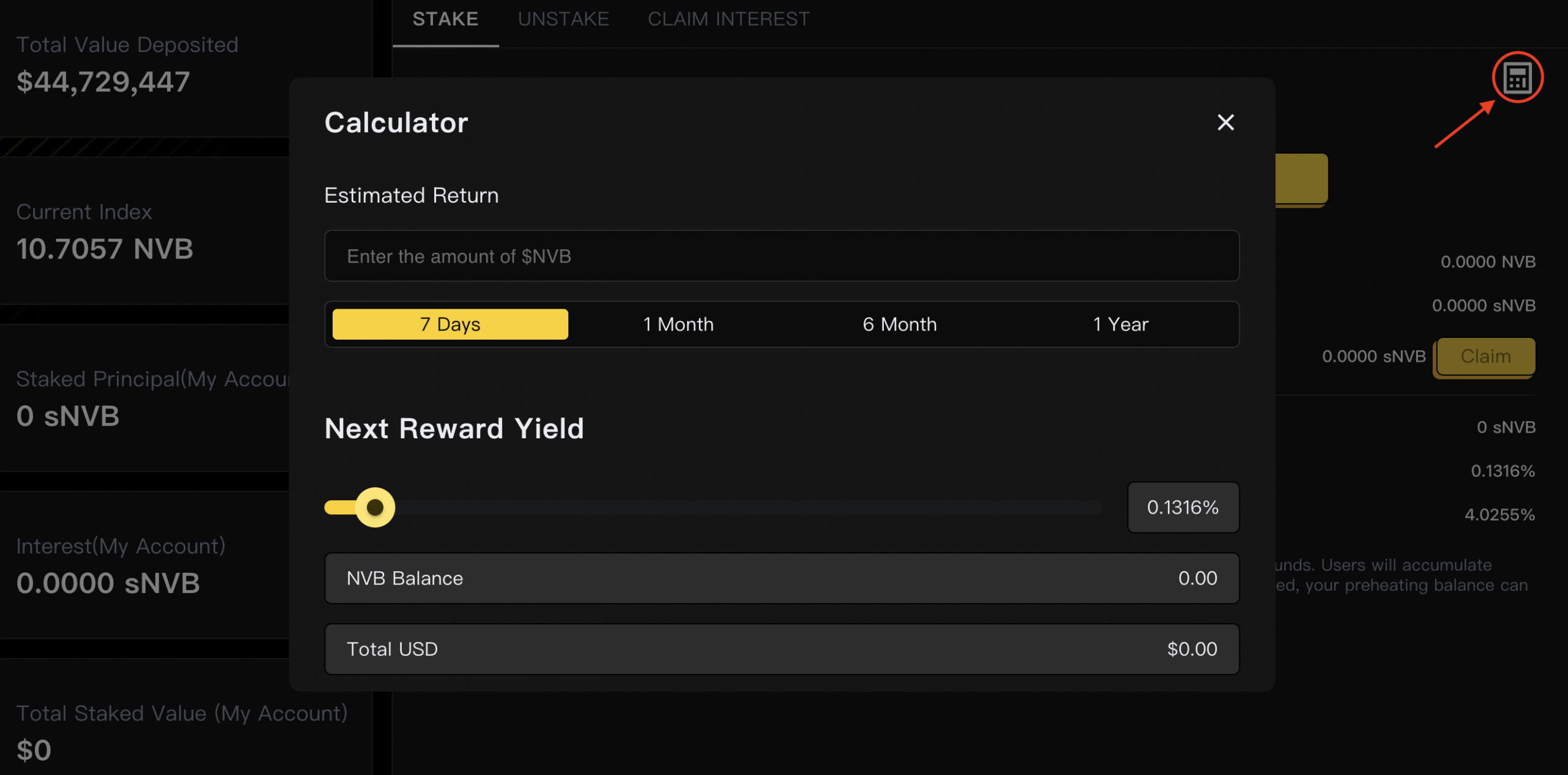Click the 0.1316% yield value box

[x=1183, y=507]
